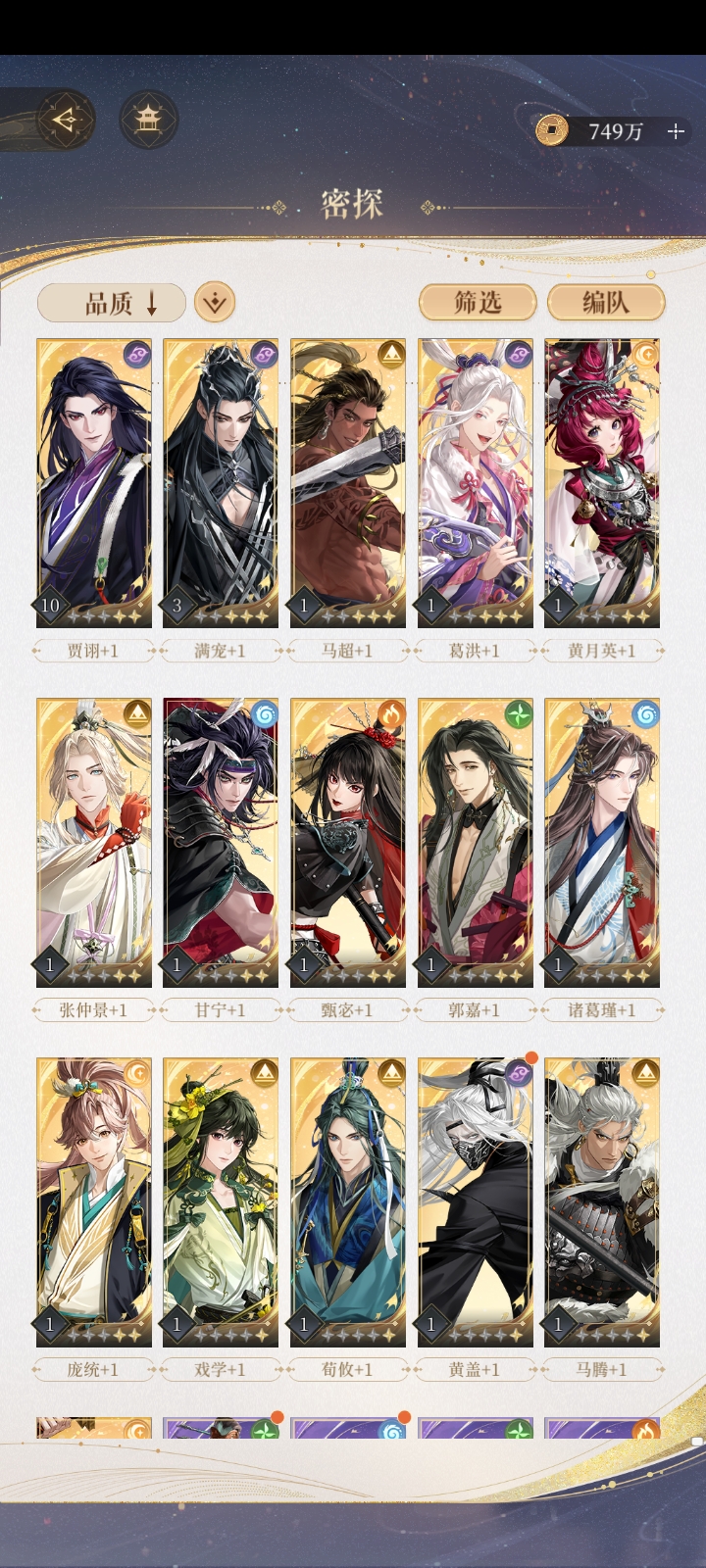
Task: Open the 庞统 character card
Action: tap(94, 1202)
